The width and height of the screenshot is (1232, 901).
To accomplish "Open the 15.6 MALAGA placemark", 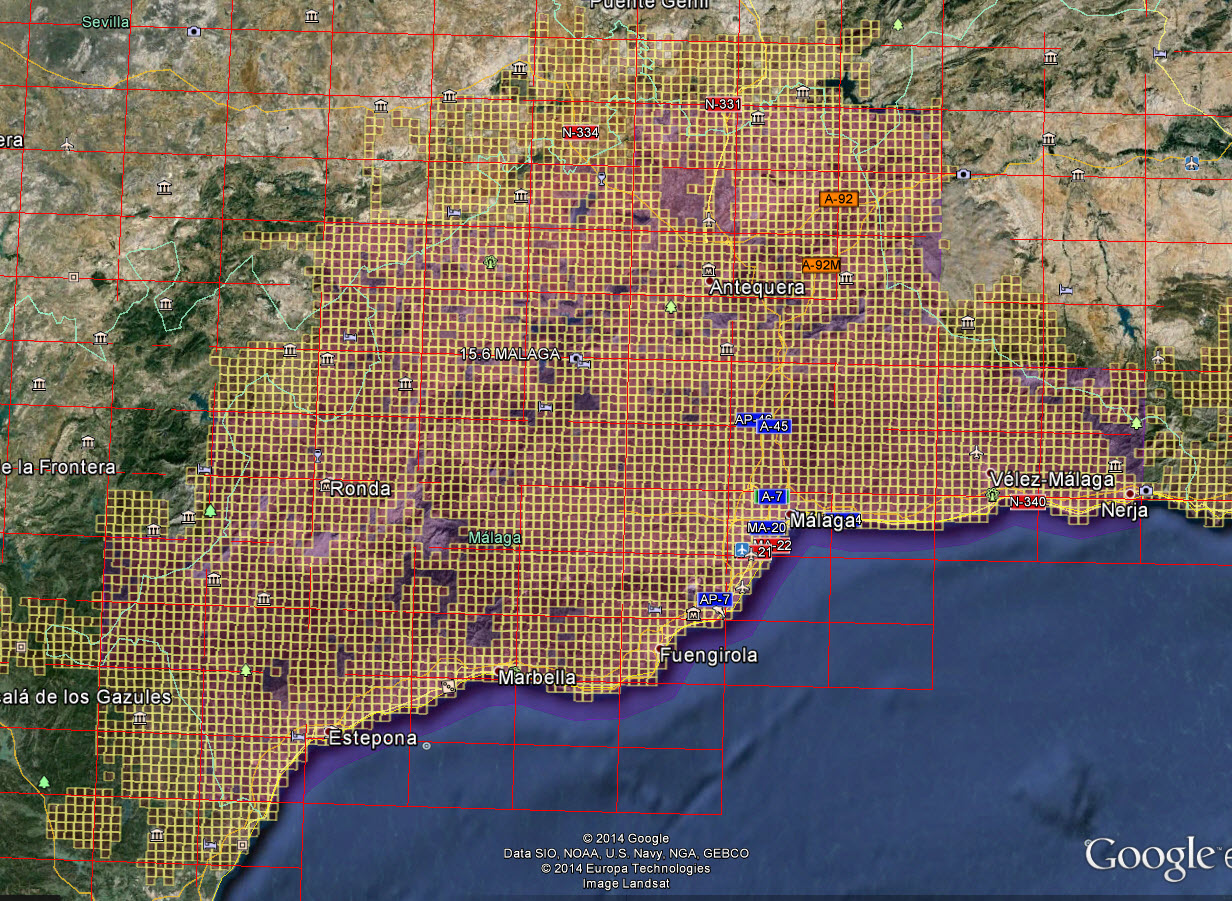I will [x=510, y=354].
